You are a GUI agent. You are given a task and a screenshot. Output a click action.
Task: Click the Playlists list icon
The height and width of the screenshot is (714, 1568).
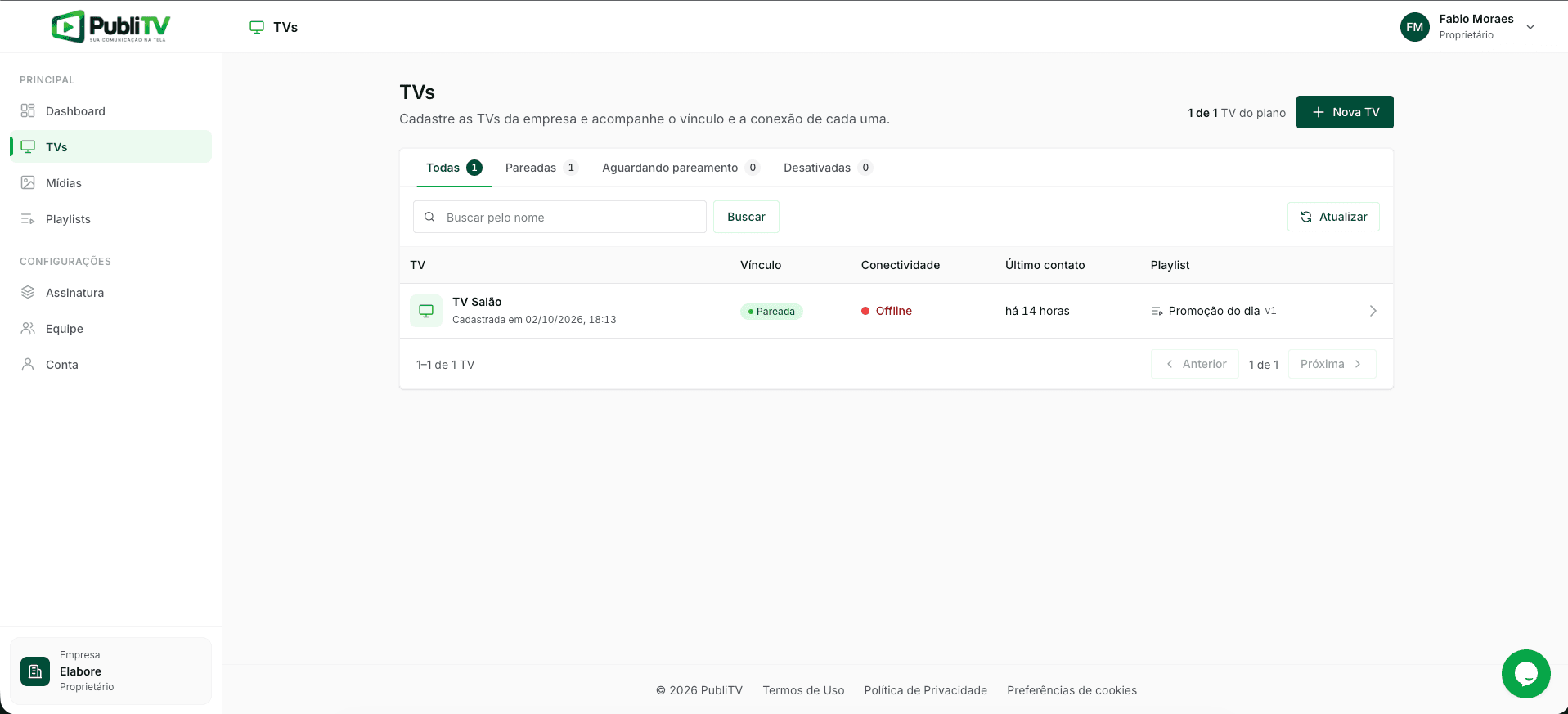point(28,219)
